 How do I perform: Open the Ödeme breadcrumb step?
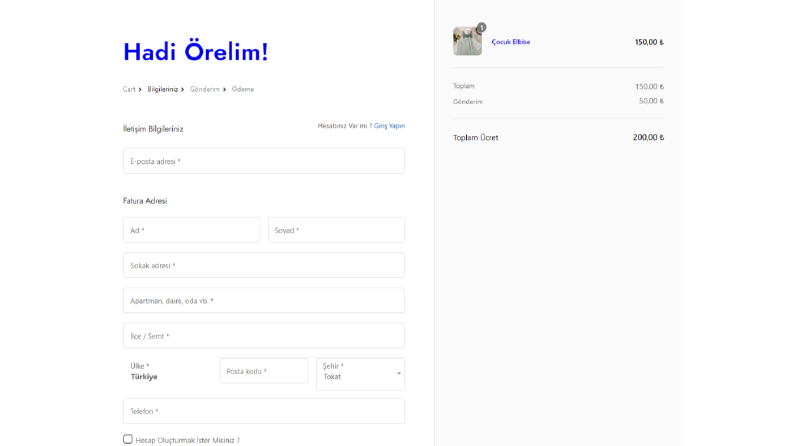point(243,89)
